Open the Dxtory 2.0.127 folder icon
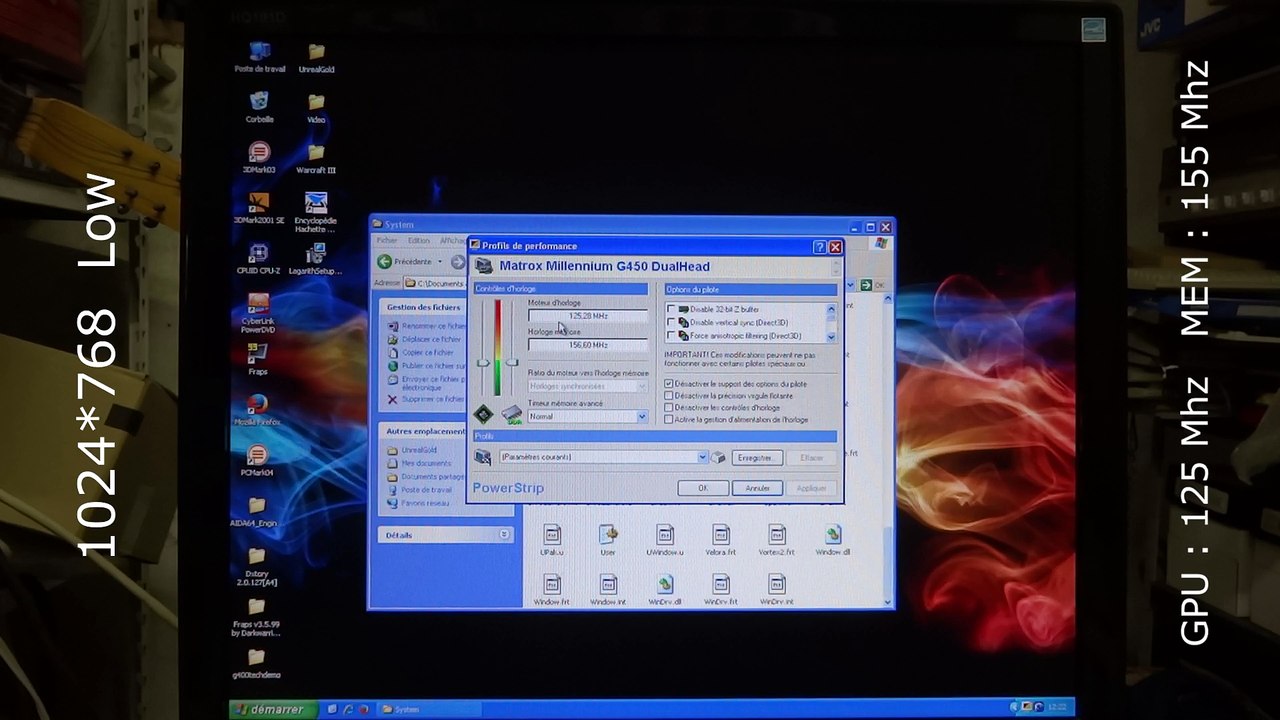 (x=257, y=566)
